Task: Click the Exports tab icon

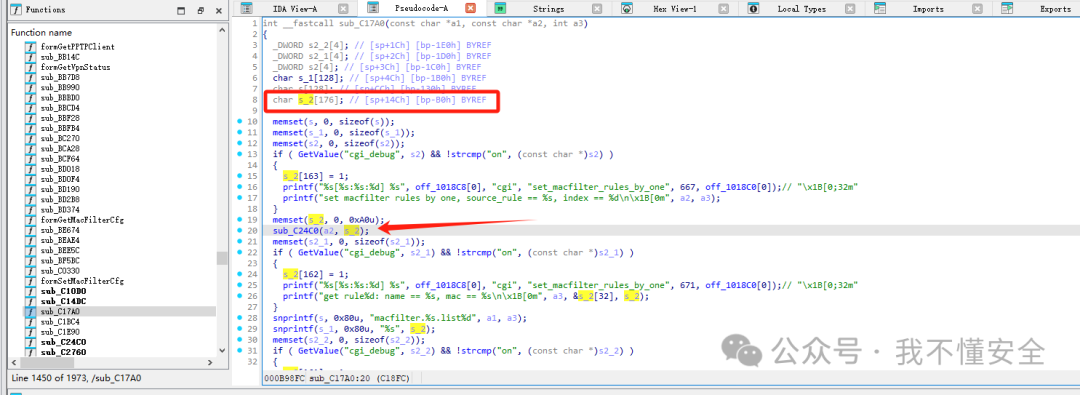Action: click(x=1007, y=9)
